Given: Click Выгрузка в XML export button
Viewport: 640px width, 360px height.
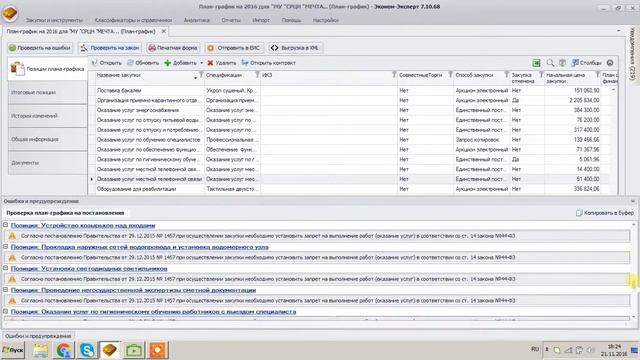Looking at the screenshot, I should point(295,48).
